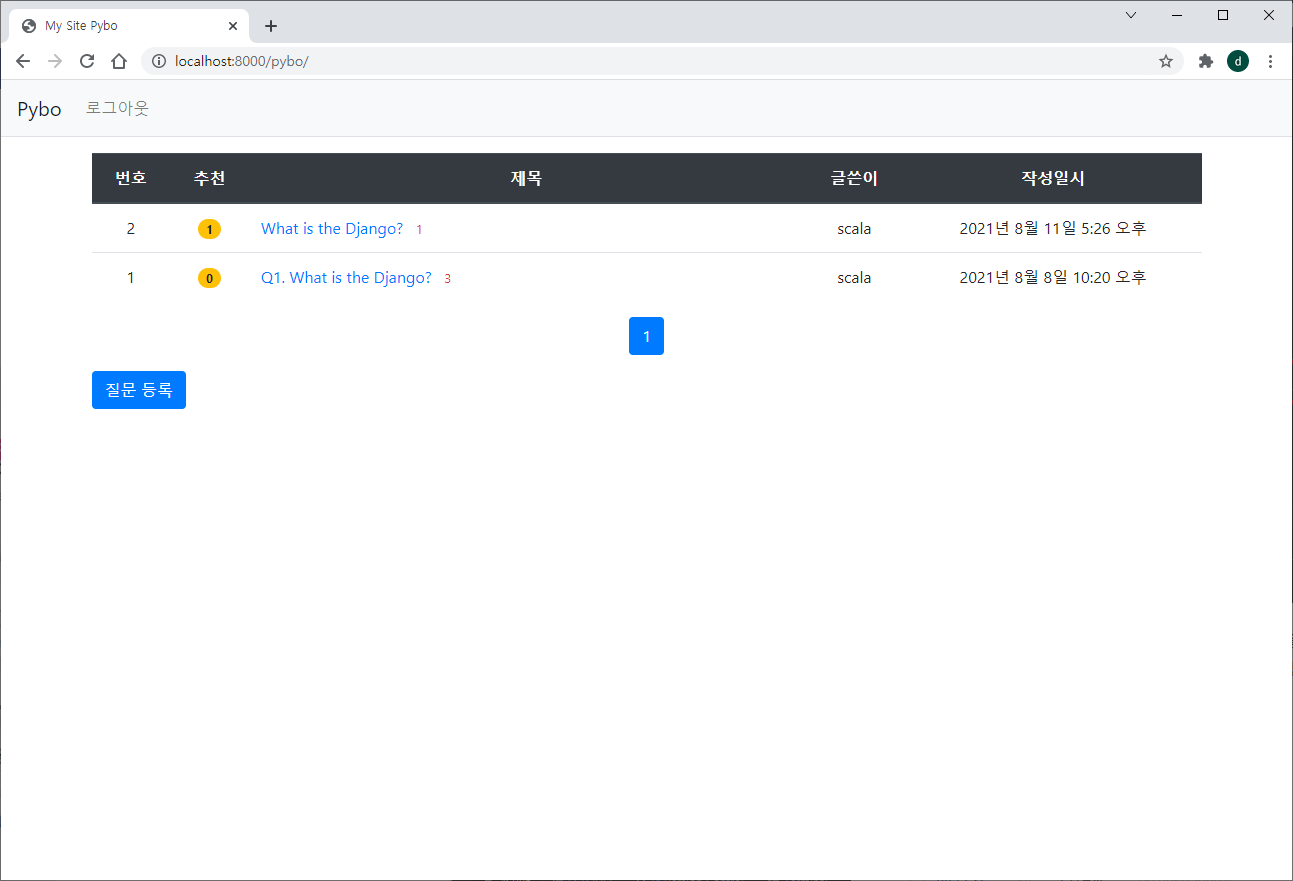
Task: Click row number 2 cell
Action: (131, 228)
